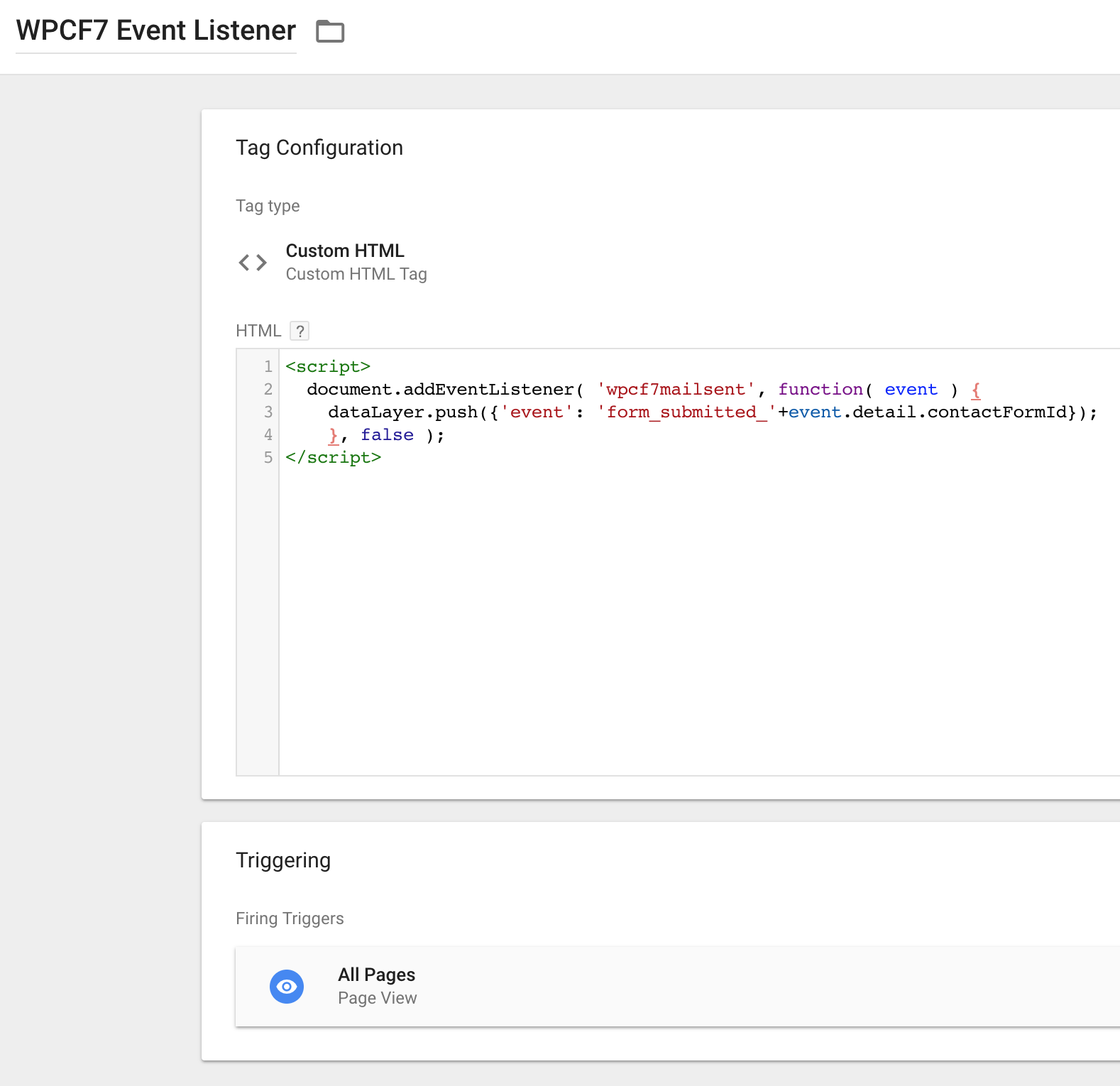Click line 2 addEventListener code
1120x1086 pixels.
point(446,390)
